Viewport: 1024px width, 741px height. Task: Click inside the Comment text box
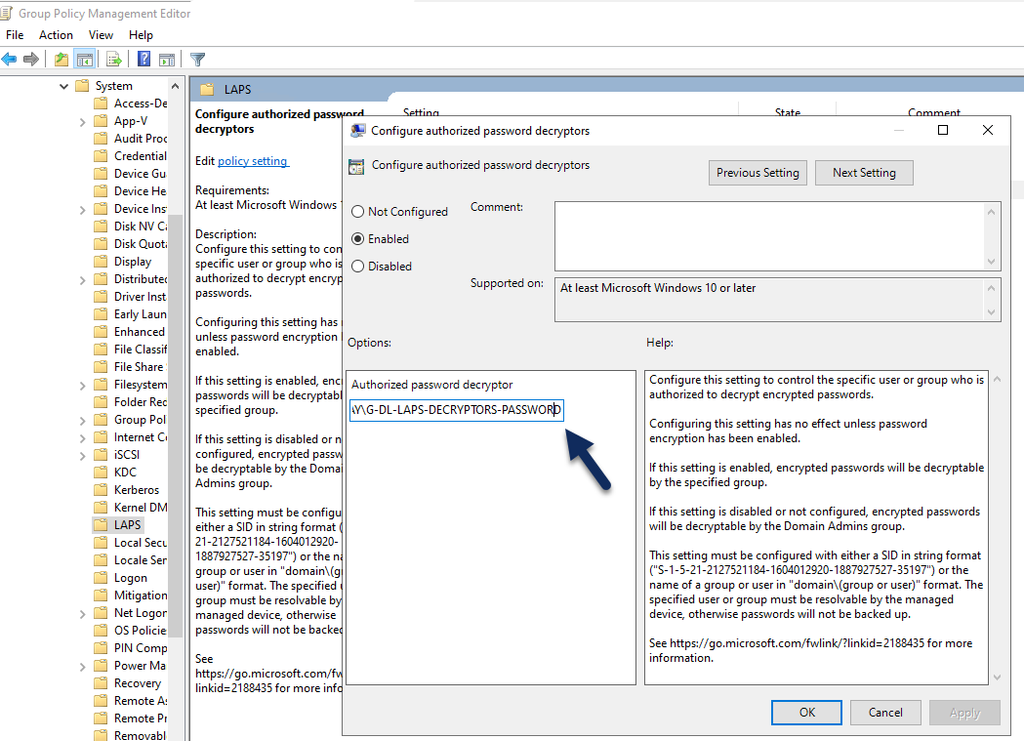tap(769, 236)
